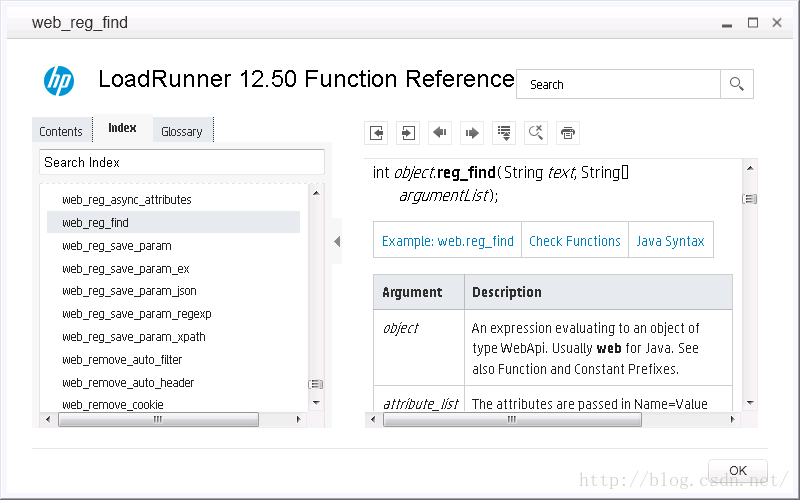Switch to the Contents tab

pyautogui.click(x=61, y=132)
